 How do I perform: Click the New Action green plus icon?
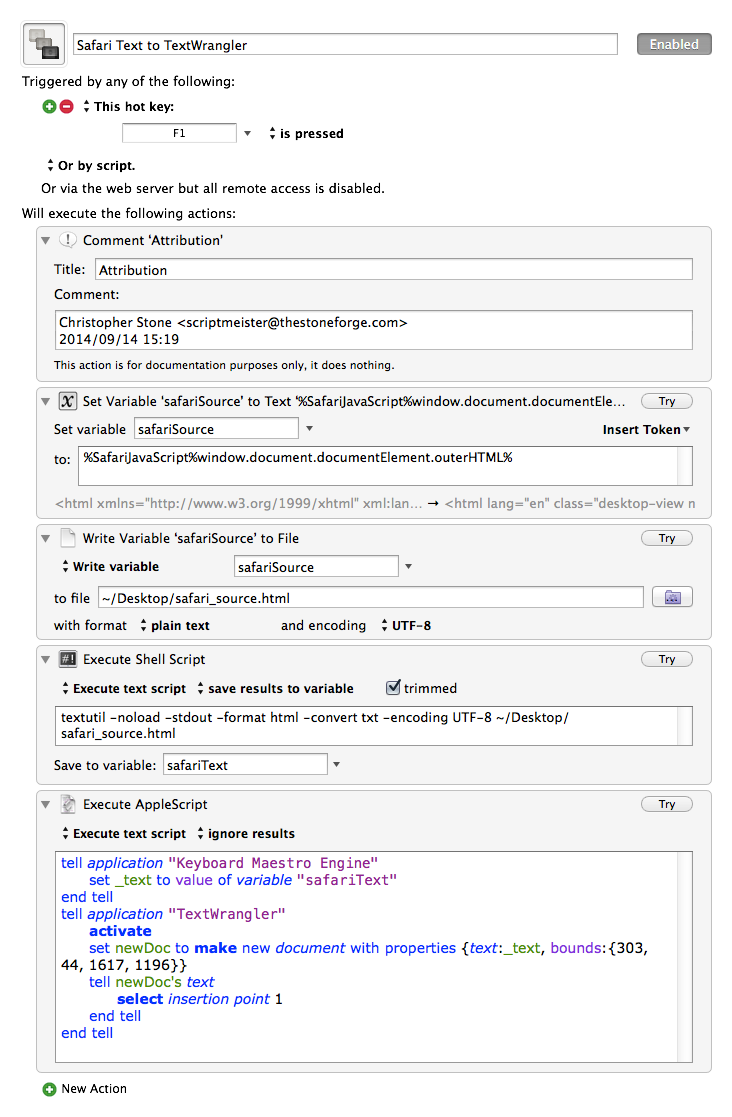point(49,1089)
